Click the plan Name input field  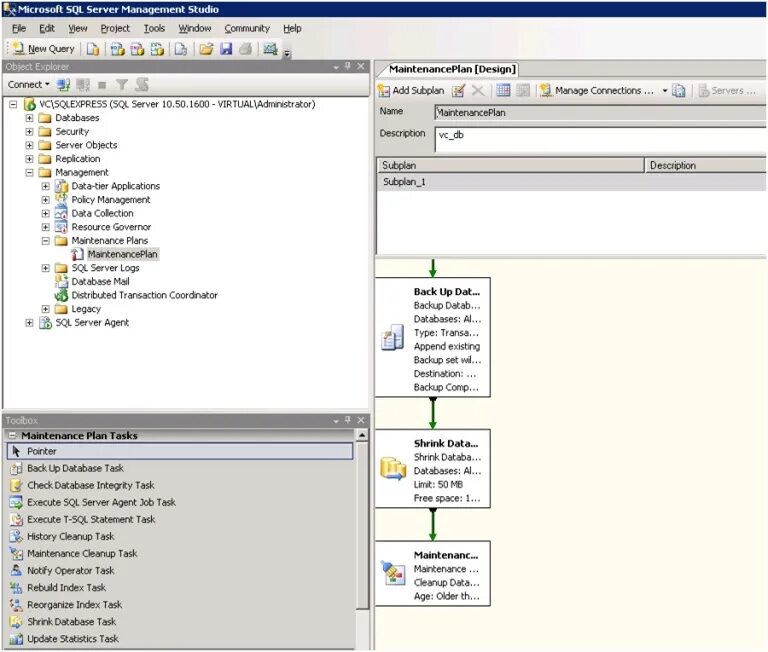[x=600, y=113]
